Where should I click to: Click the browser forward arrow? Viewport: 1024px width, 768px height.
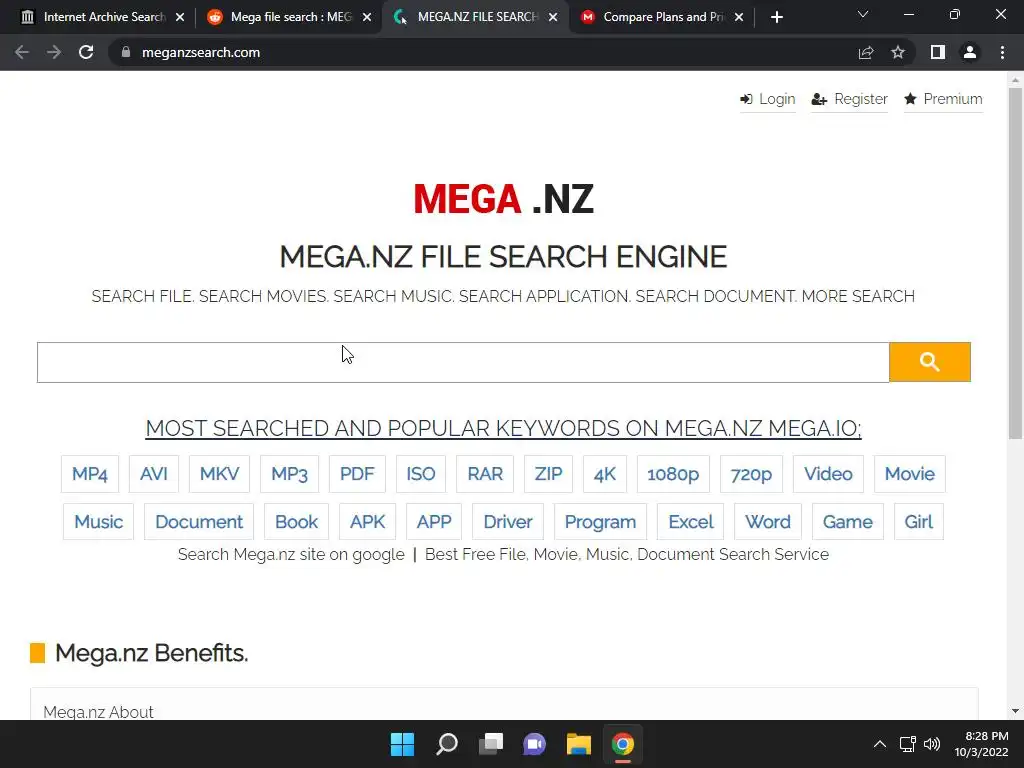[54, 52]
